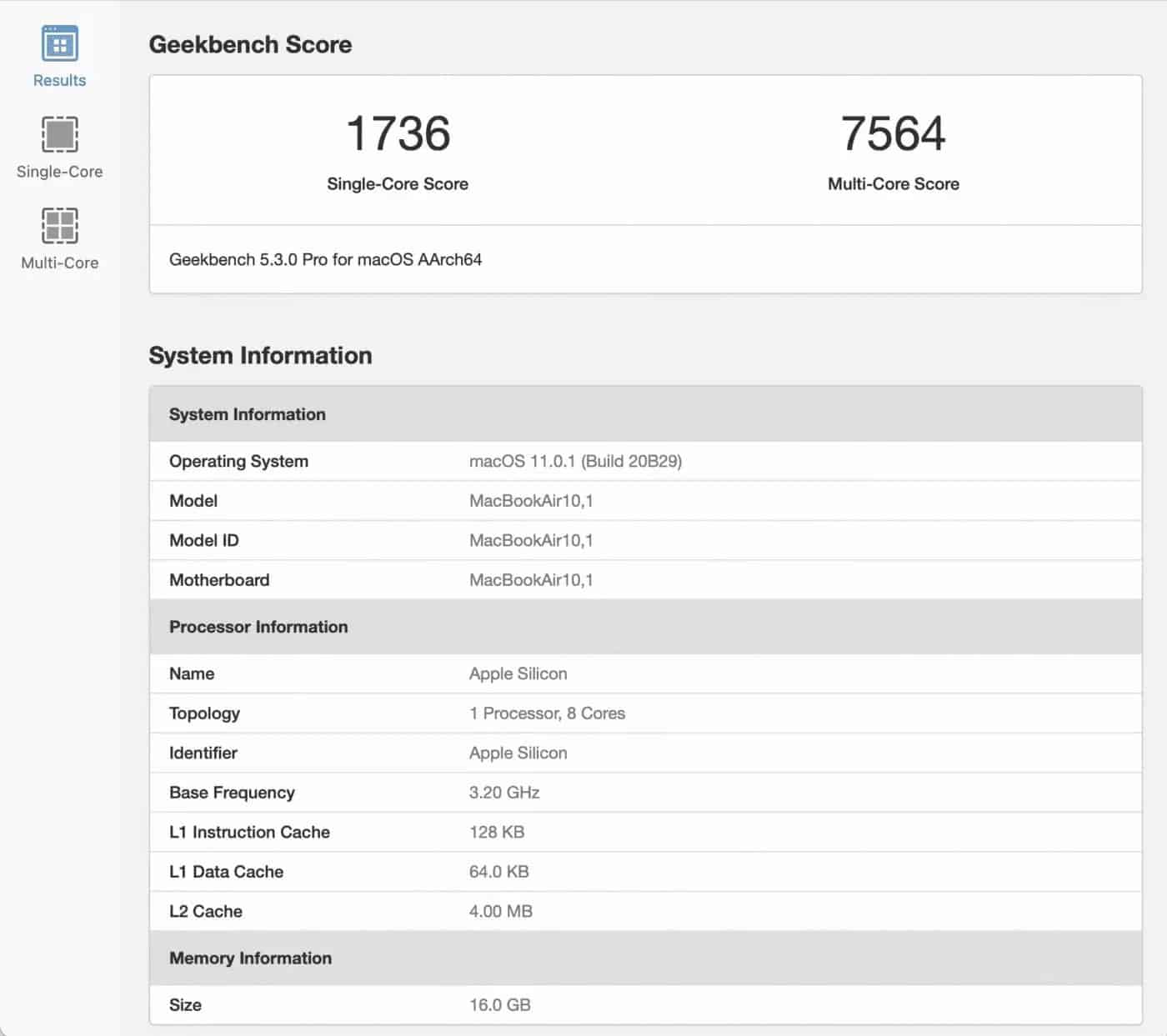
Task: Click the Size row label
Action: (185, 1005)
